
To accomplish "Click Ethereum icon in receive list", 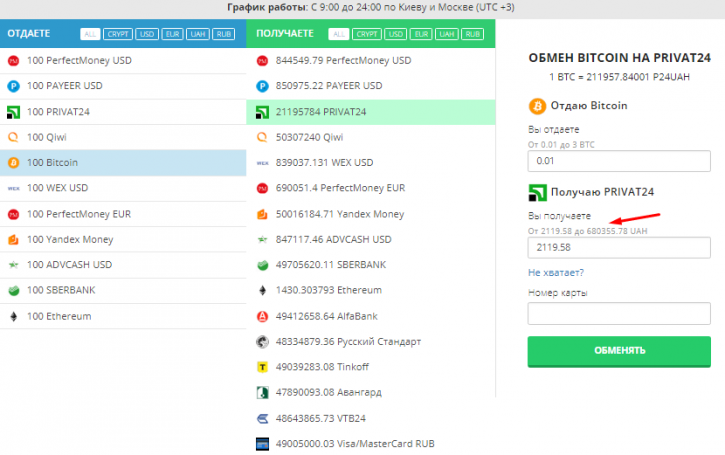I will coord(262,290).
